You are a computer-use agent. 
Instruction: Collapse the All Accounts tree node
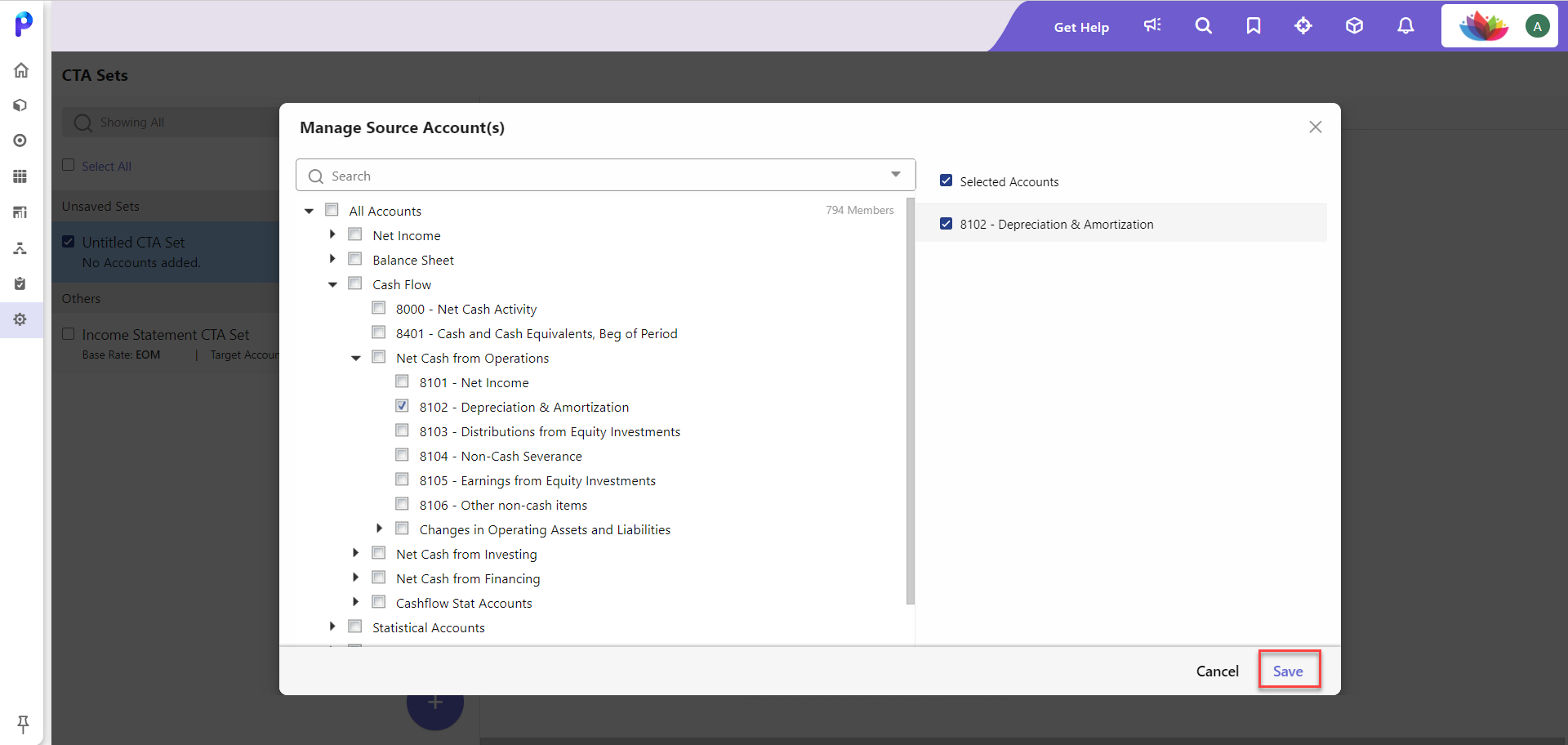click(x=309, y=211)
